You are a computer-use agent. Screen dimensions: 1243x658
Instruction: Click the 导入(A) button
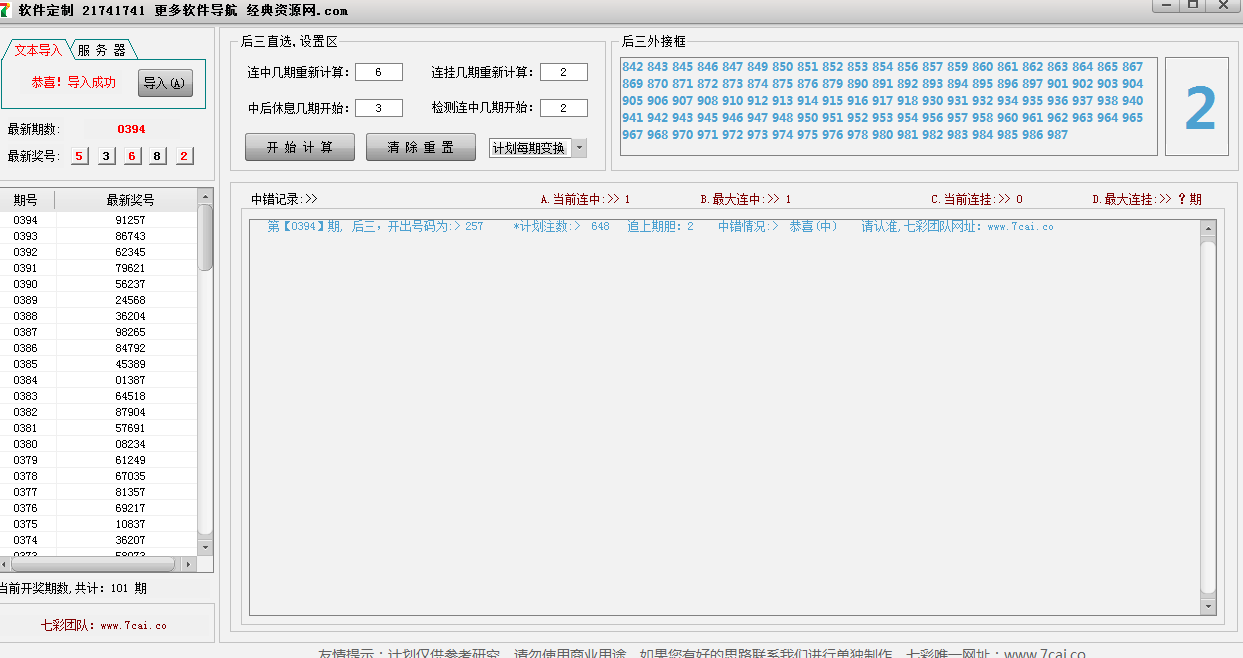tap(165, 83)
